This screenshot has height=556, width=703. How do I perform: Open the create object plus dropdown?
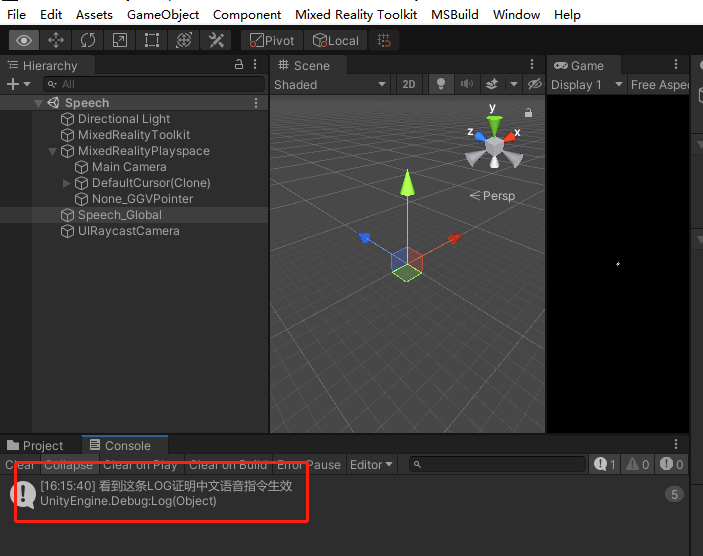[18, 84]
